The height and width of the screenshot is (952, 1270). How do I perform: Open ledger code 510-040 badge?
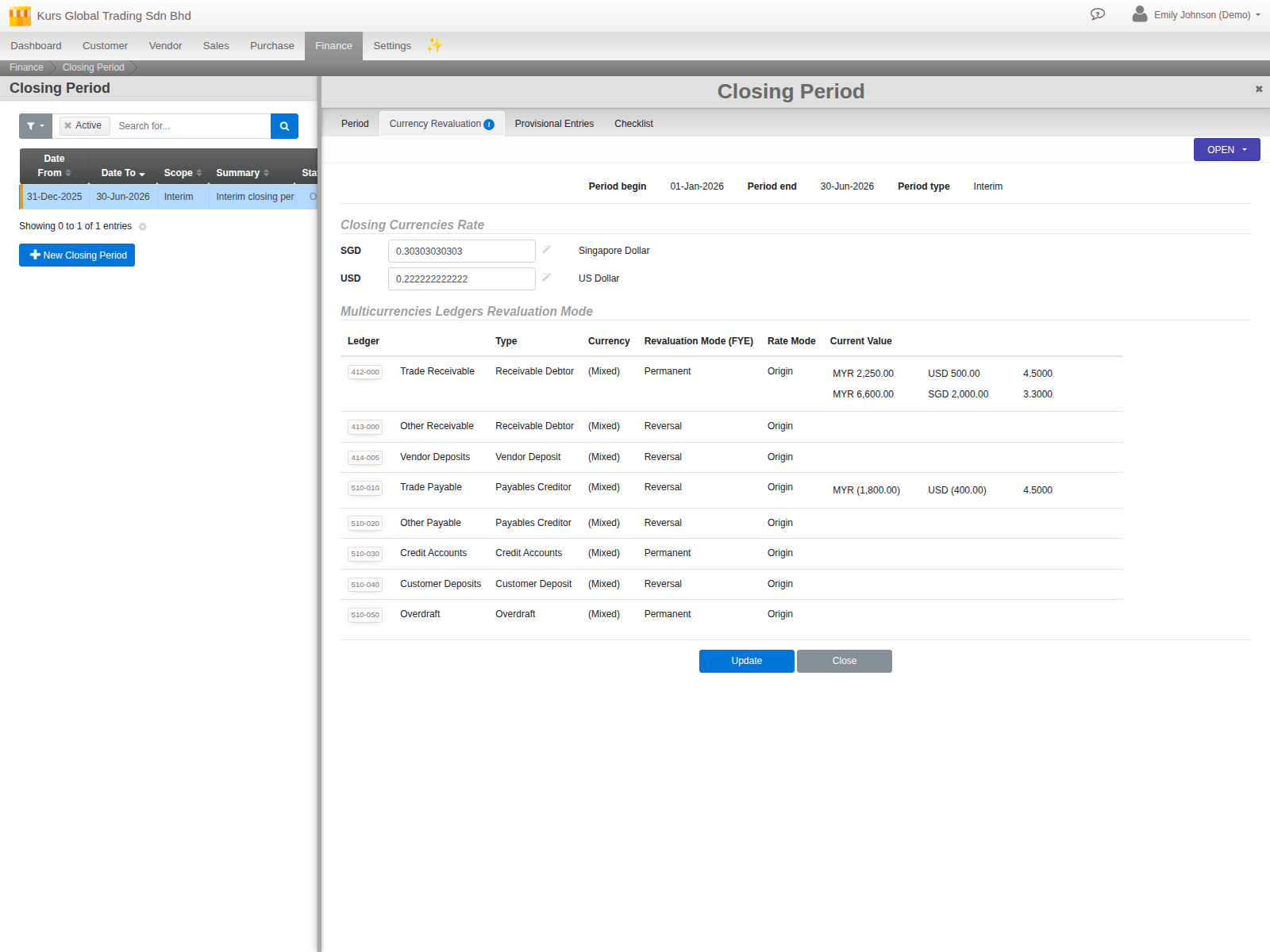365,585
